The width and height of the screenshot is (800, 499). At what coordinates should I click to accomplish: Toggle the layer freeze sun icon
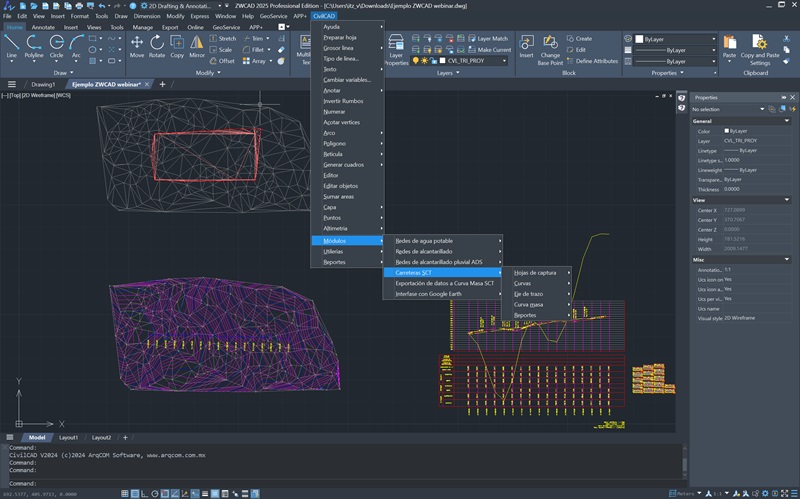[424, 61]
